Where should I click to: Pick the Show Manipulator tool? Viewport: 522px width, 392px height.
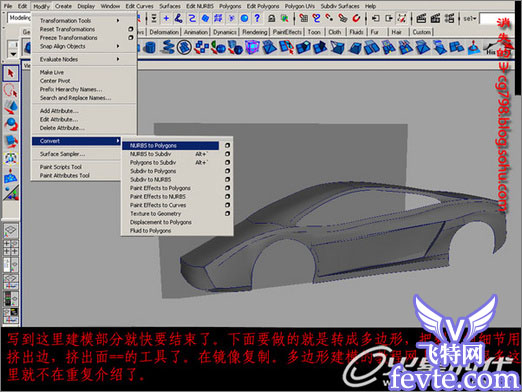click(x=11, y=193)
